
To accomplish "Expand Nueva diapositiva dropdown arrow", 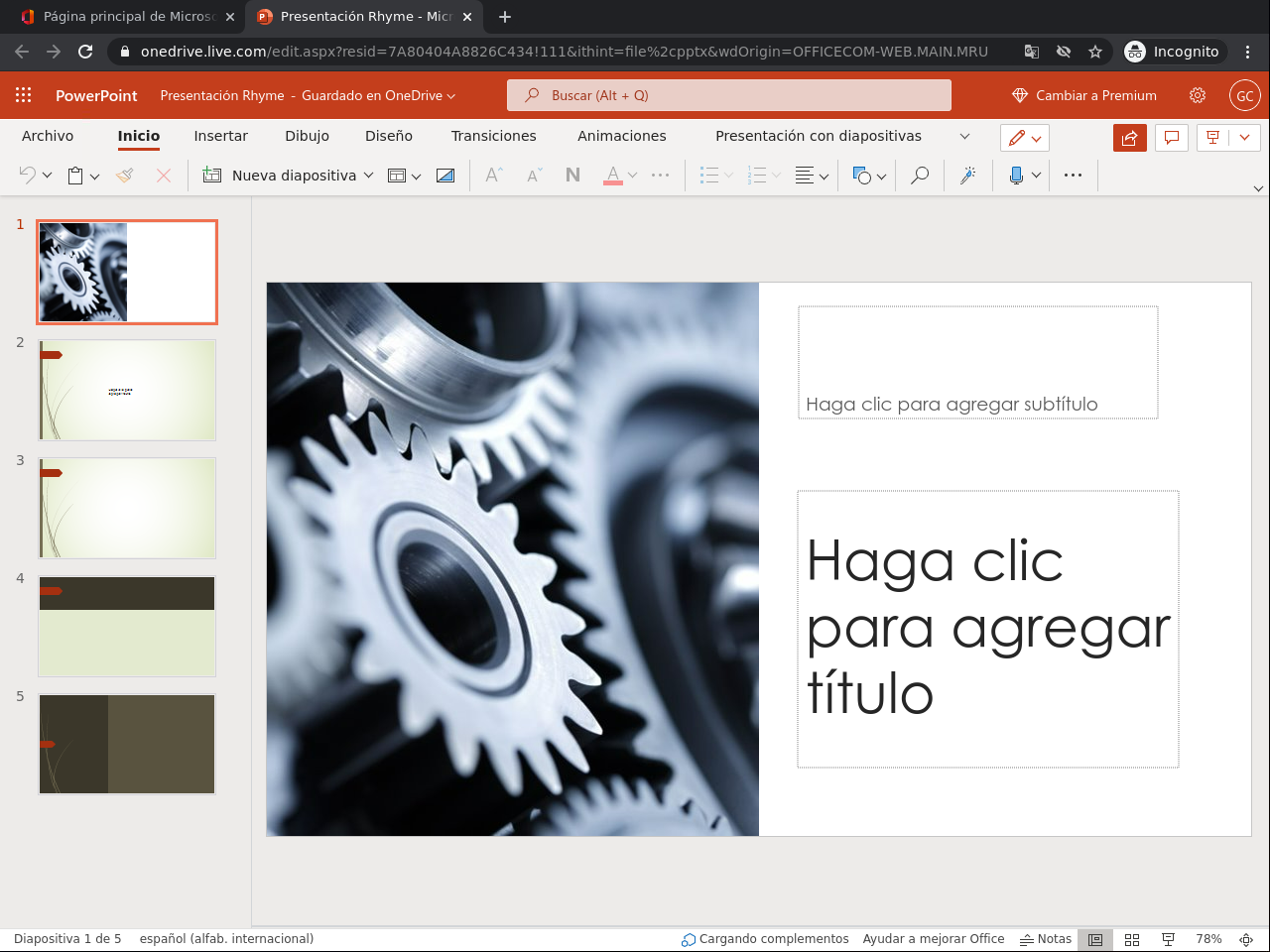I will pos(369,176).
